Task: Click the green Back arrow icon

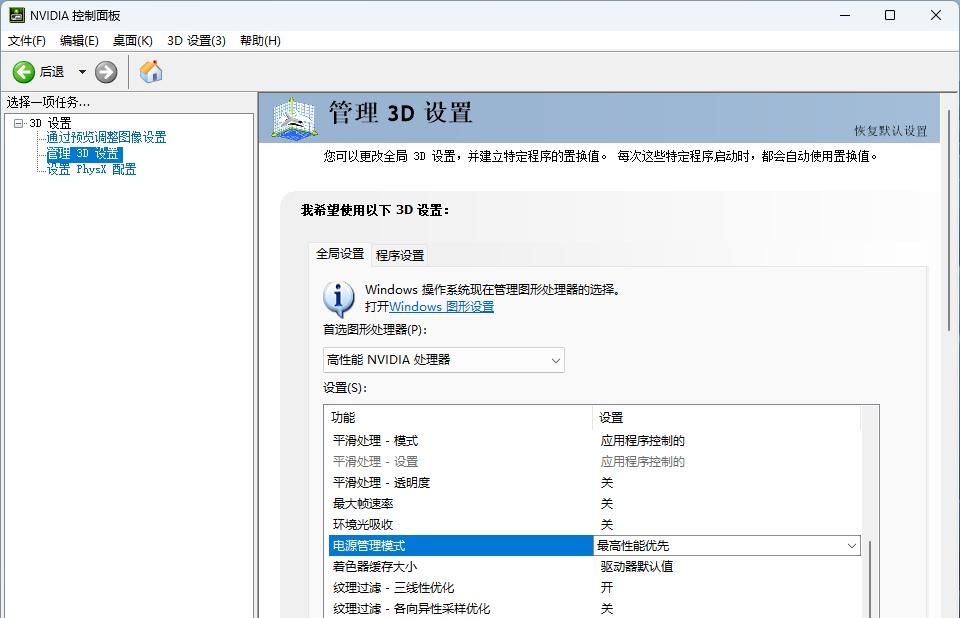Action: 24,72
